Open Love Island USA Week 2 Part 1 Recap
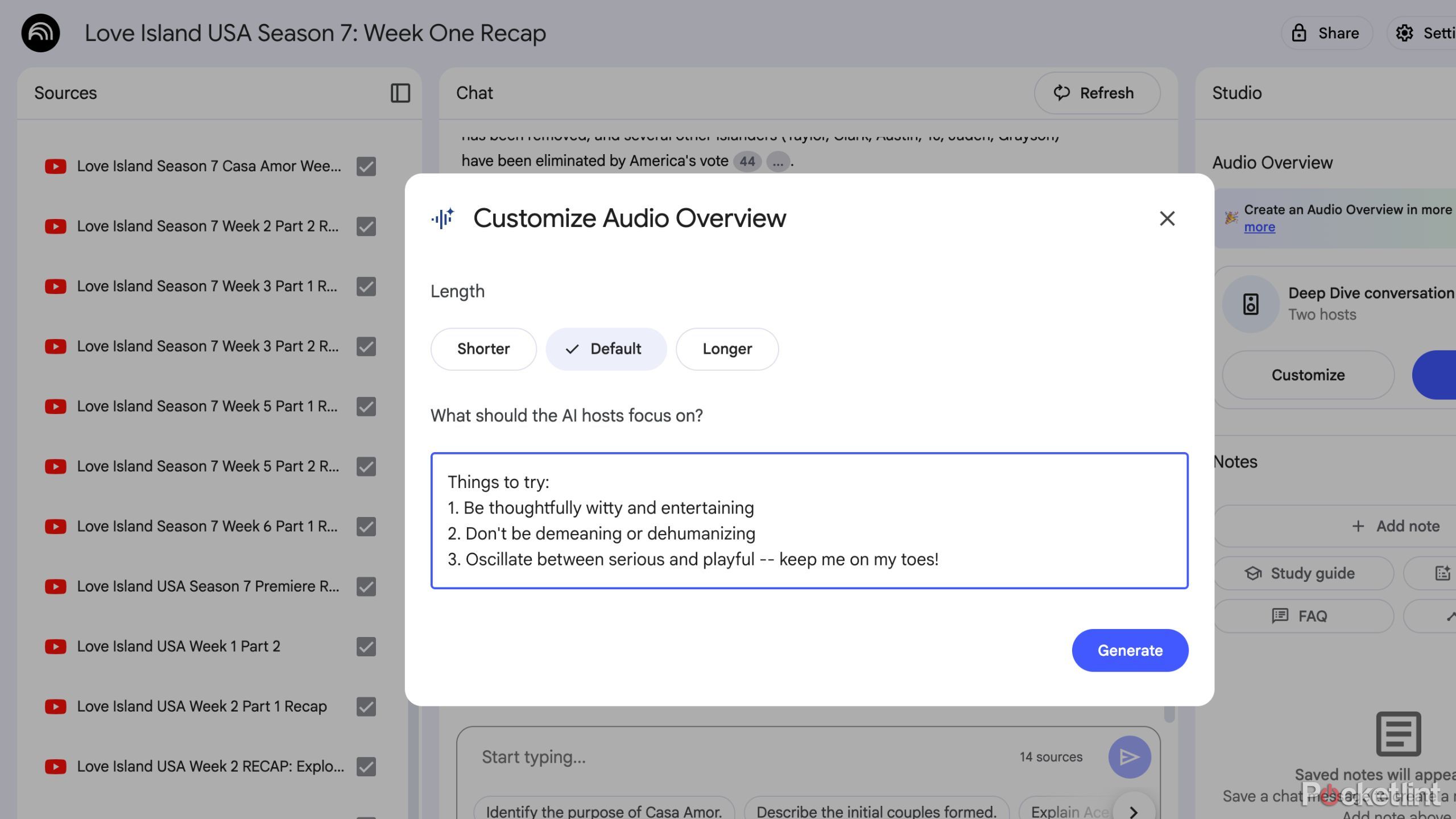Viewport: 1456px width, 819px height. click(x=202, y=706)
